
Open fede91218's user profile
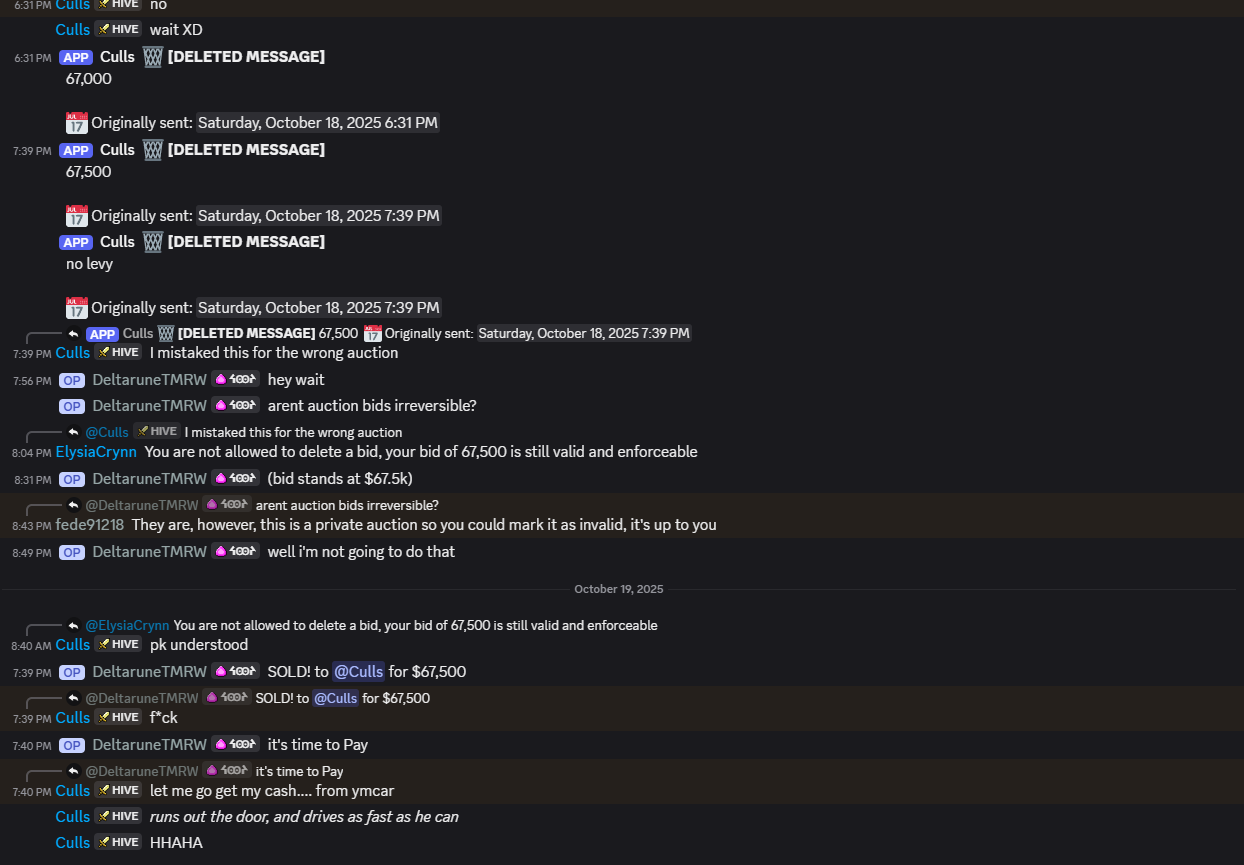pos(90,525)
